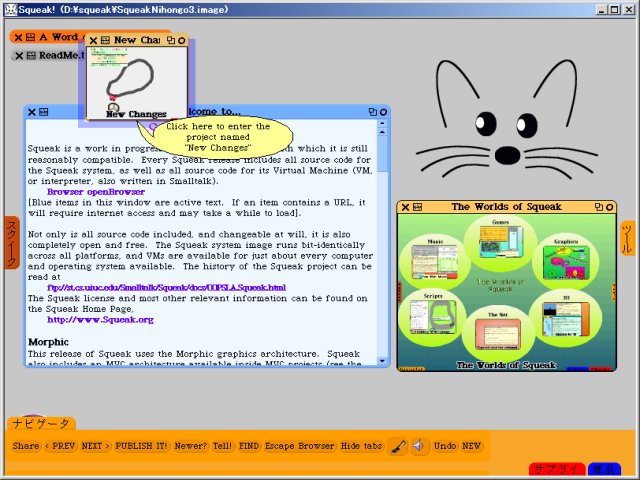Close the ReadMe.txt collapsed window
This screenshot has width=640, height=480.
point(19,56)
